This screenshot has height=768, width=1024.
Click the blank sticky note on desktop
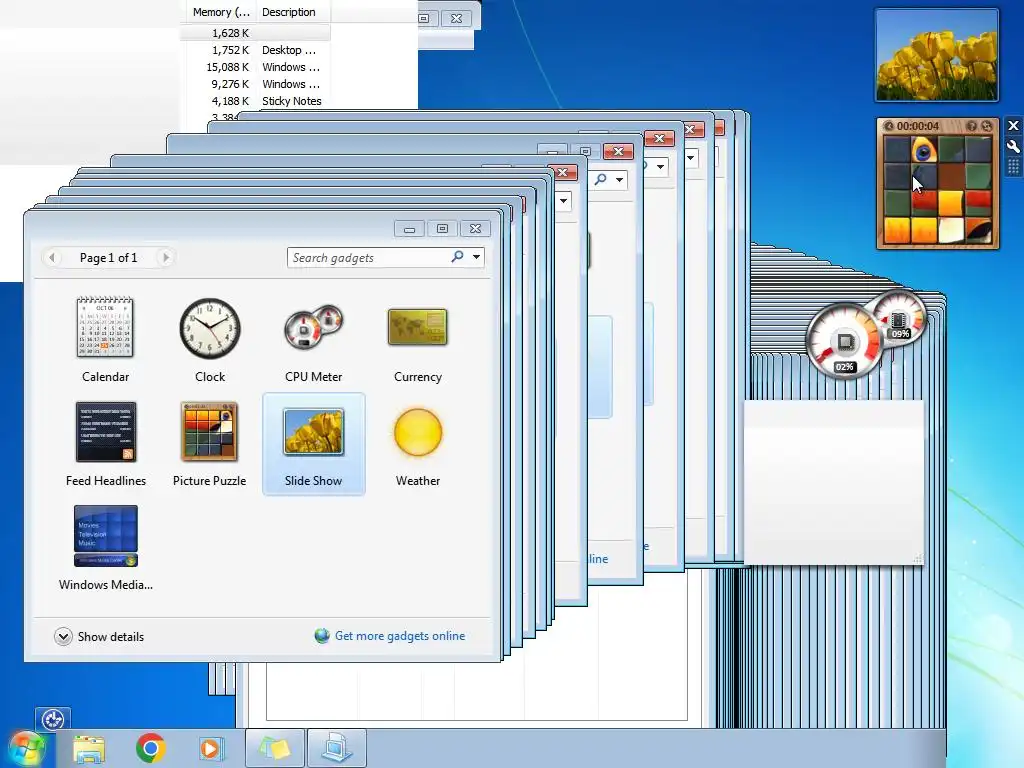(834, 482)
